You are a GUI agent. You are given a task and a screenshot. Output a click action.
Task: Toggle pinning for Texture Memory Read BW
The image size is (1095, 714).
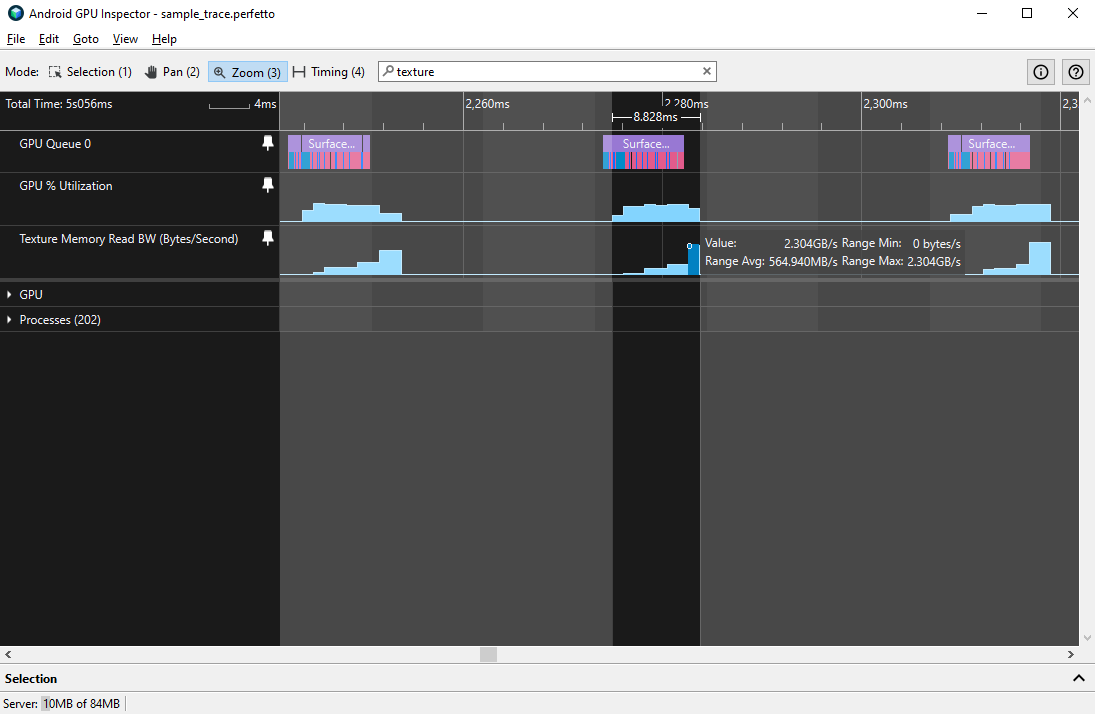(267, 237)
